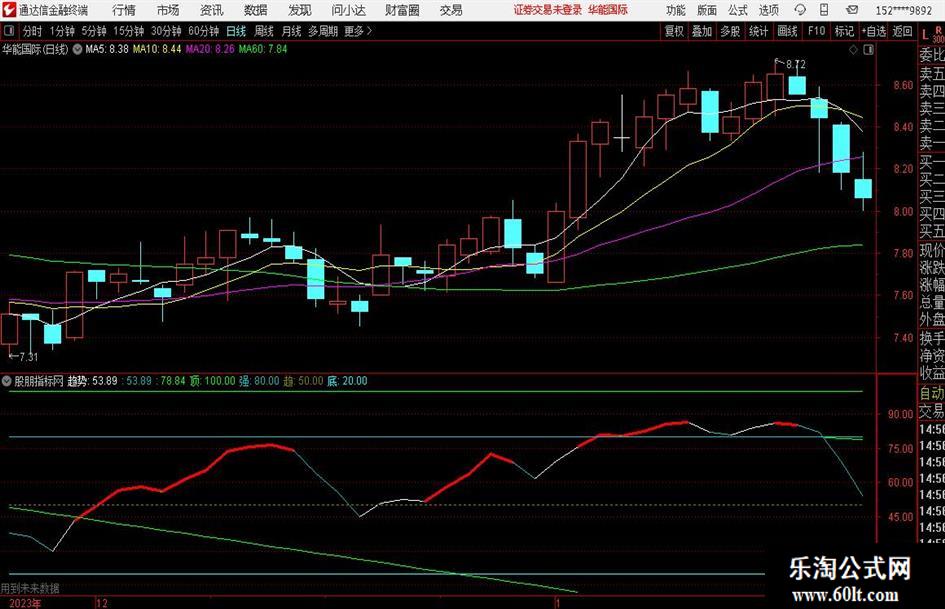The image size is (945, 609).
Task: Switch to 15分钟 period tab
Action: coord(128,31)
